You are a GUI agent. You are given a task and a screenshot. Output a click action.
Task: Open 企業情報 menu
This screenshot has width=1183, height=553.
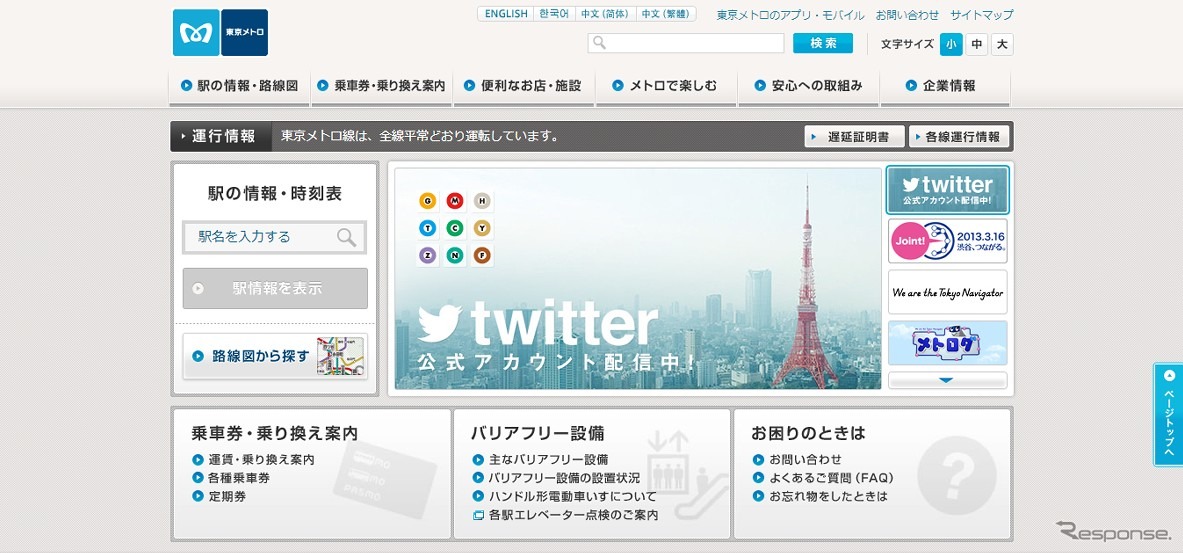click(x=945, y=86)
